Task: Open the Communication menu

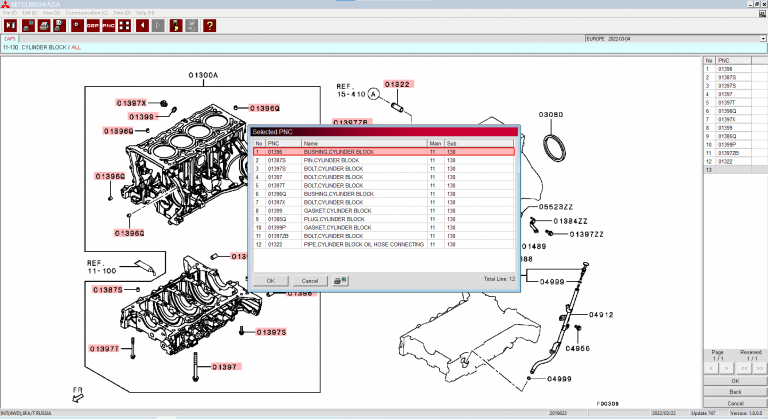Action: point(88,13)
